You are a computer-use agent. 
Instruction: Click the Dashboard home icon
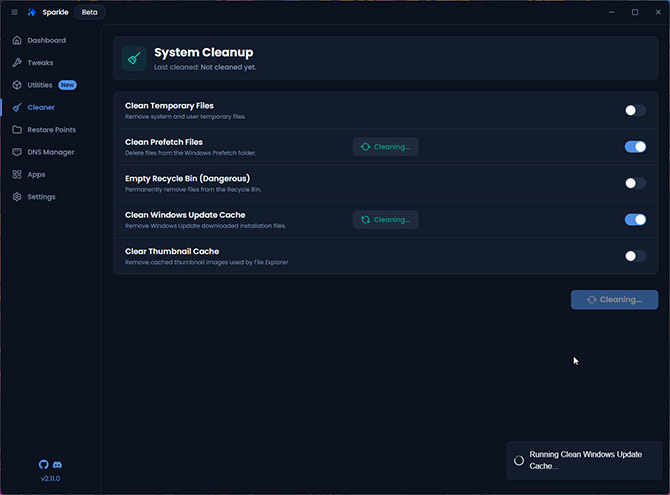[18, 41]
